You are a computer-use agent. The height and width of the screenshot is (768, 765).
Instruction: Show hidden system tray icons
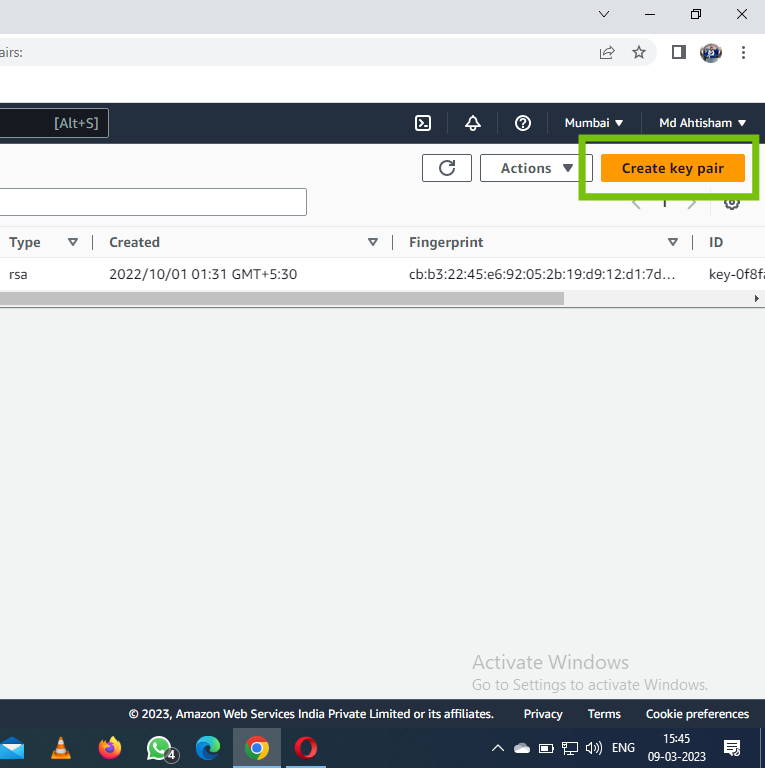click(x=498, y=748)
